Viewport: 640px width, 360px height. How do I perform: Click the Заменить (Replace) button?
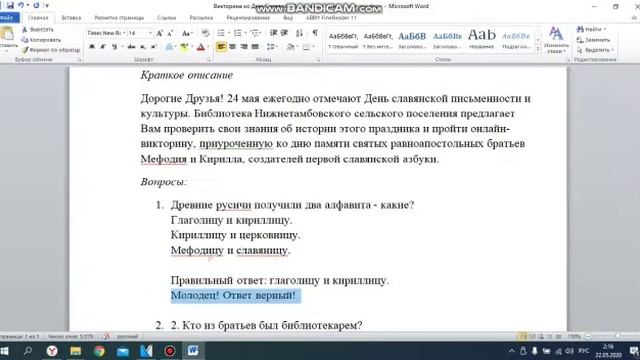(593, 40)
